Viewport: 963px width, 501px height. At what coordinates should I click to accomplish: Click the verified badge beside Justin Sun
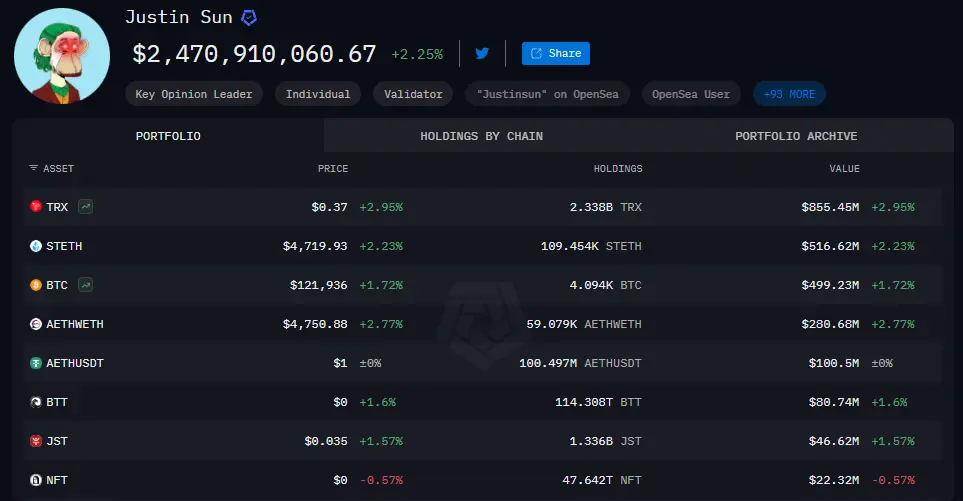pyautogui.click(x=249, y=17)
